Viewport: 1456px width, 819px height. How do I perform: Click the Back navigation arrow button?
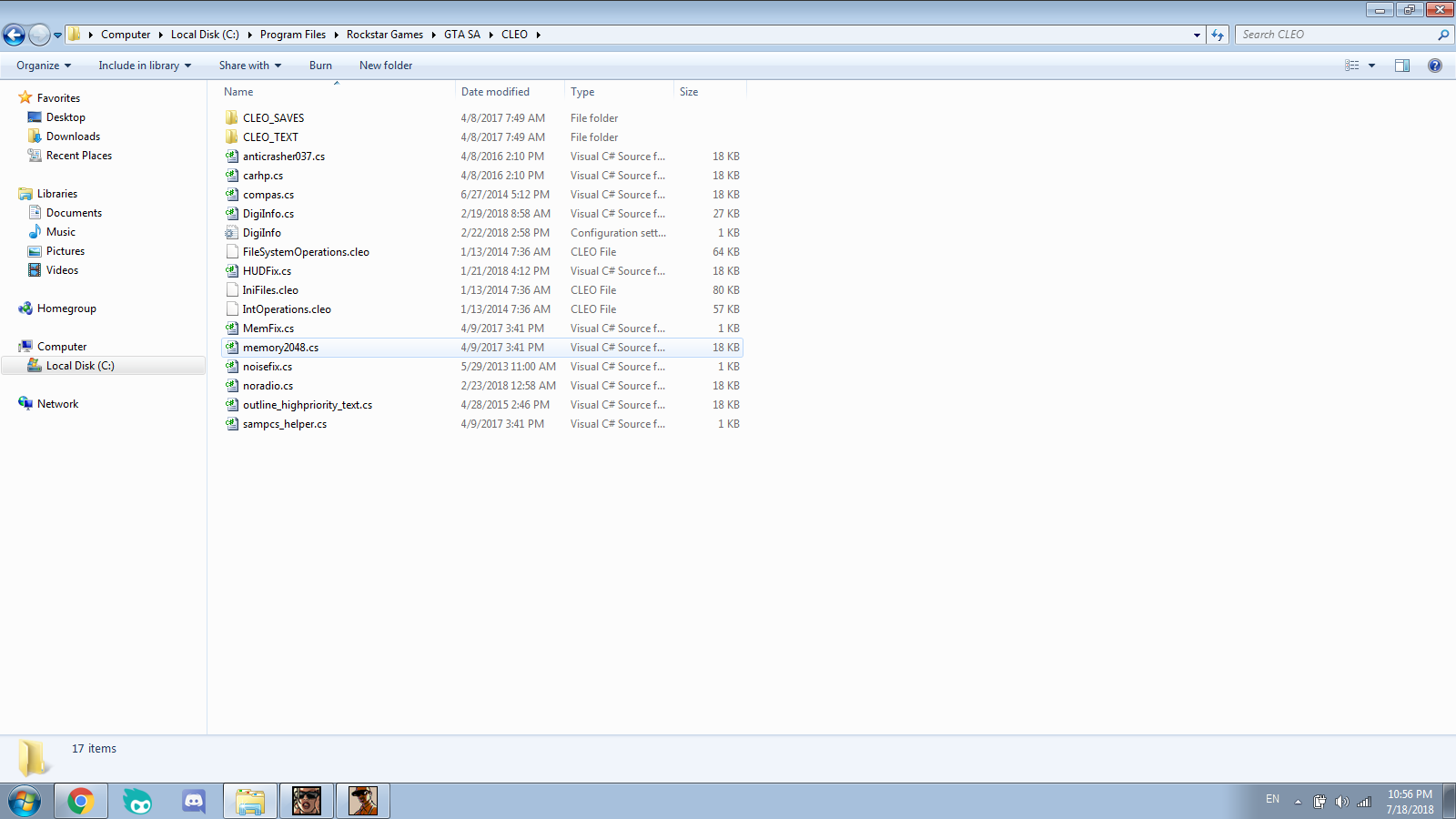coord(15,35)
